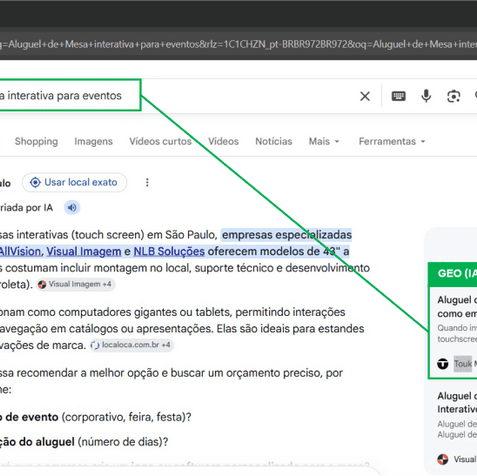Image resolution: width=477 pixels, height=476 pixels.
Task: Open the Vídeos curtos tab
Action: (x=160, y=141)
